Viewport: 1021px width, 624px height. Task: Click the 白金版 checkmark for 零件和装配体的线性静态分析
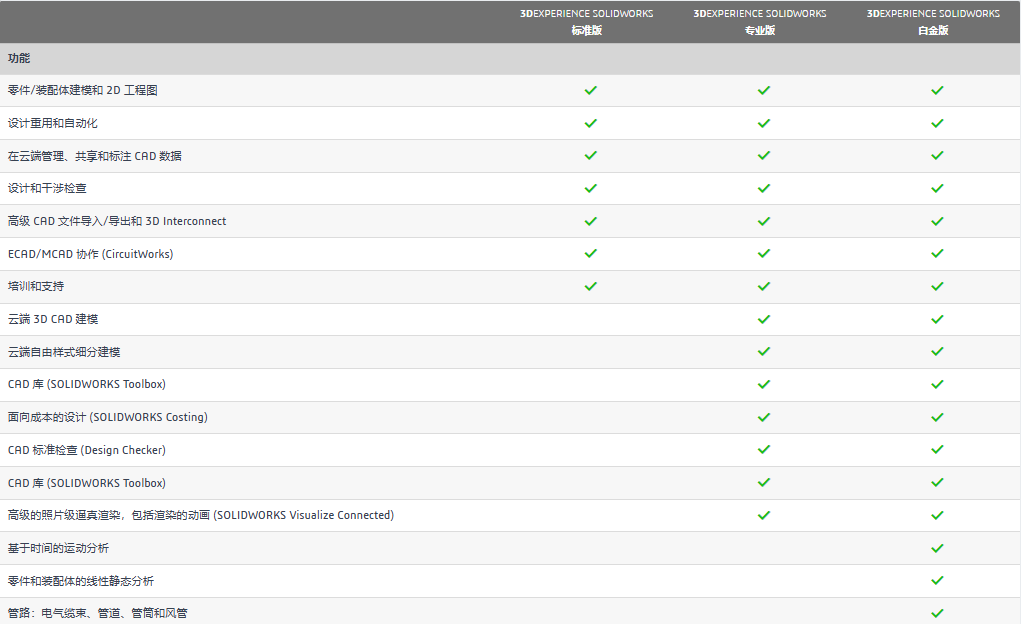coord(937,580)
